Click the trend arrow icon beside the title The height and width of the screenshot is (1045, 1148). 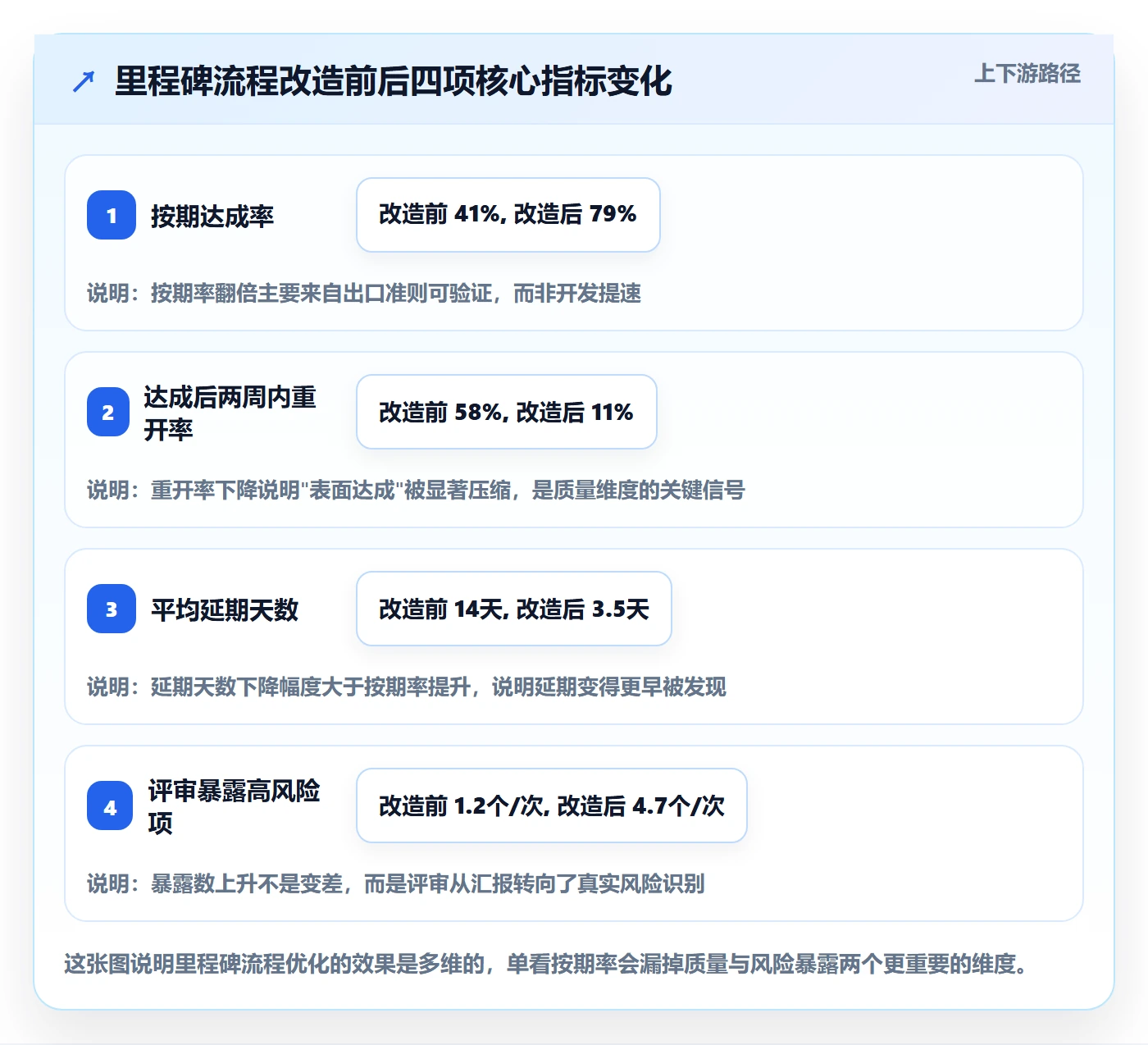(x=84, y=81)
